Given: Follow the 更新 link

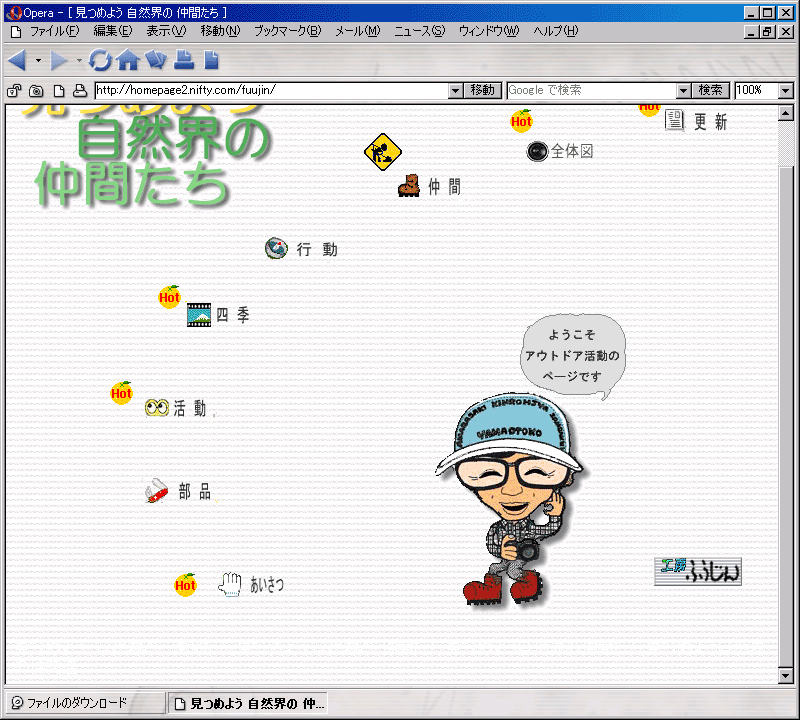Looking at the screenshot, I should tap(710, 122).
